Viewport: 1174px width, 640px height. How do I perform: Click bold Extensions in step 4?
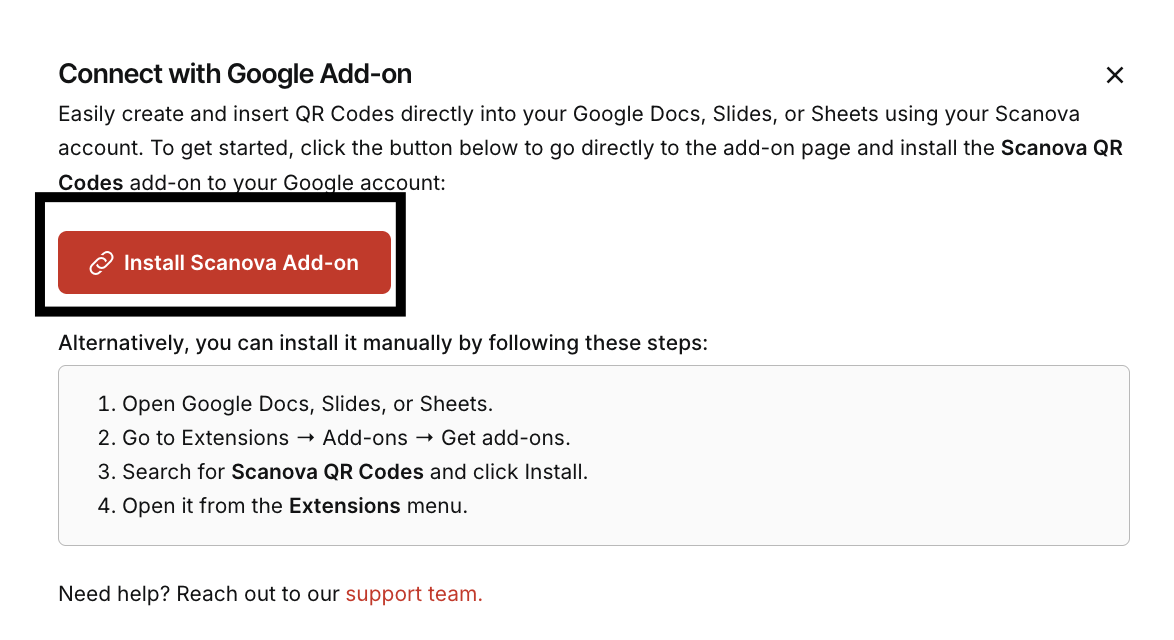[344, 506]
